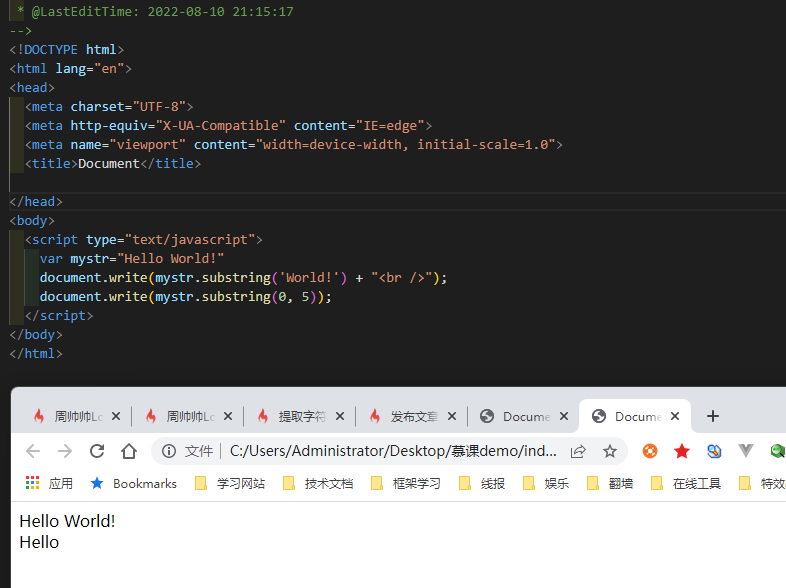This screenshot has height=588, width=786.
Task: Open the 线报 bookmark folder
Action: point(482,483)
